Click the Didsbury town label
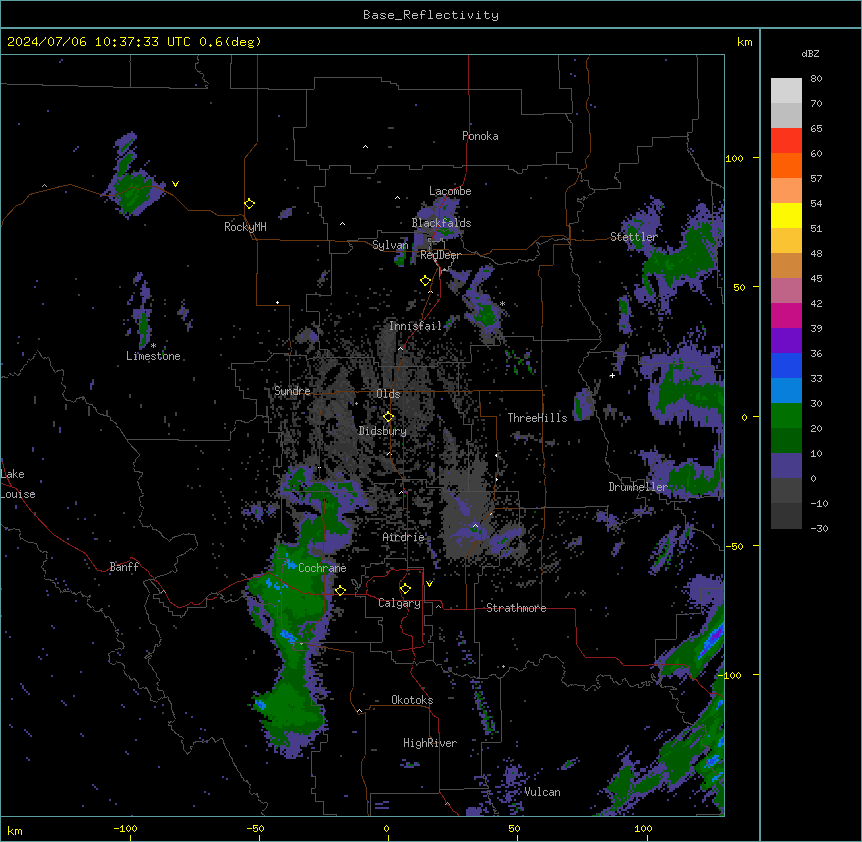The height and width of the screenshot is (842, 862). tap(382, 431)
